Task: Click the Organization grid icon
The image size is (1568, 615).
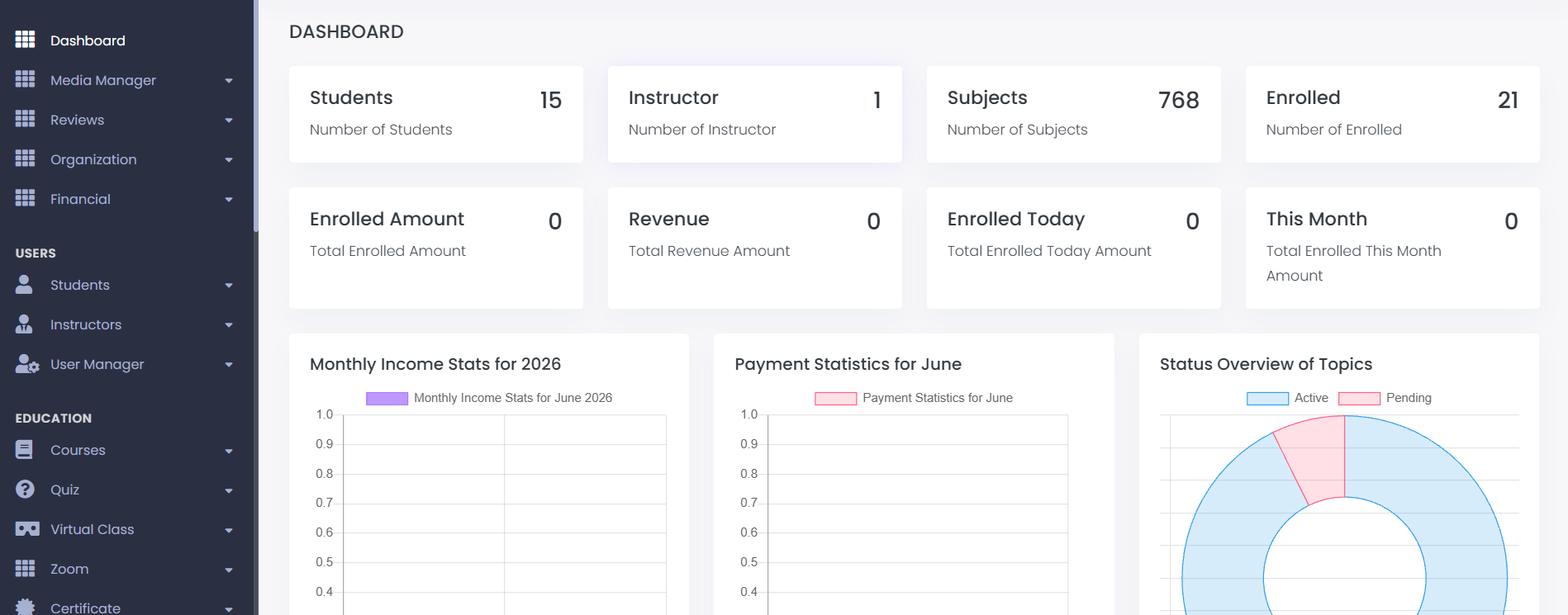Action: [25, 158]
